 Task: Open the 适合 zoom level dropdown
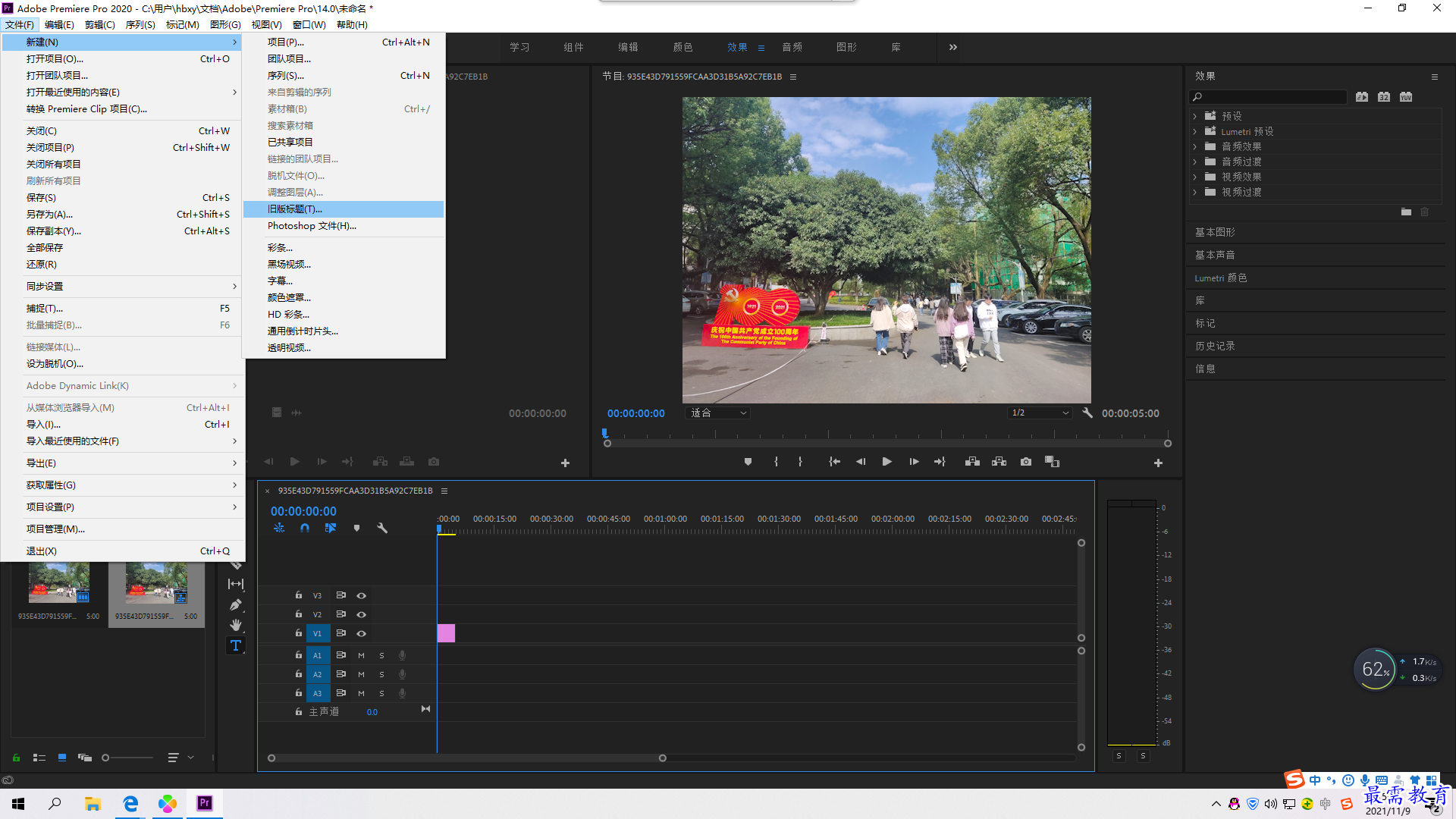[718, 413]
